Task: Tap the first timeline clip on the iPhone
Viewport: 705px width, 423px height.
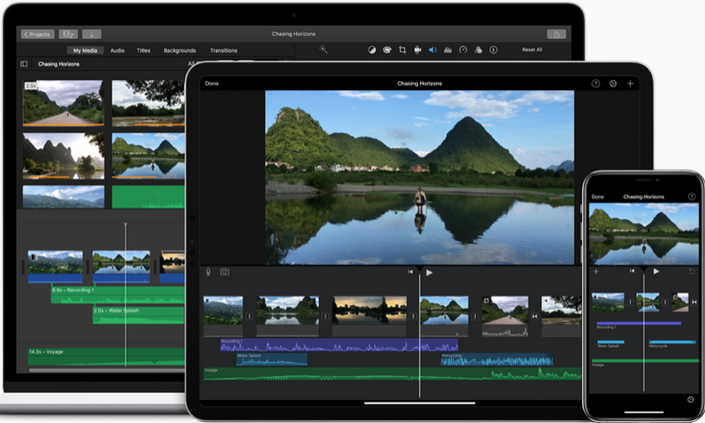Action: point(608,302)
